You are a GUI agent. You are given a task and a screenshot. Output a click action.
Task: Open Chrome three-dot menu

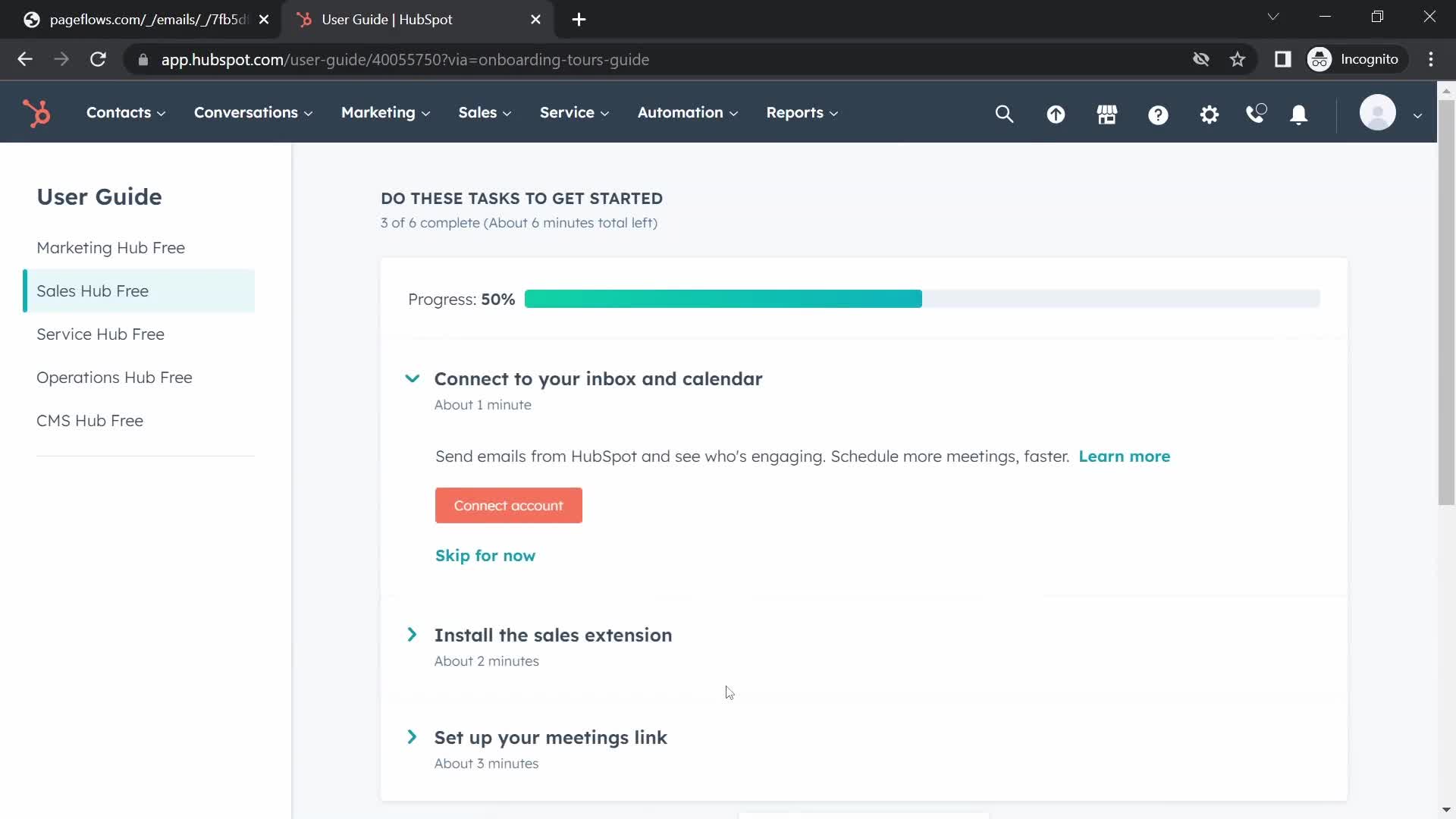tap(1431, 59)
